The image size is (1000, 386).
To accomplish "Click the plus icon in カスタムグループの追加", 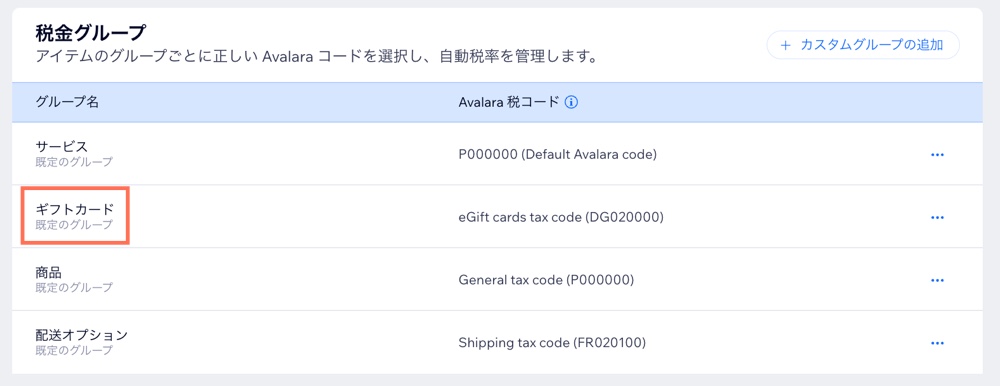I will coord(785,45).
